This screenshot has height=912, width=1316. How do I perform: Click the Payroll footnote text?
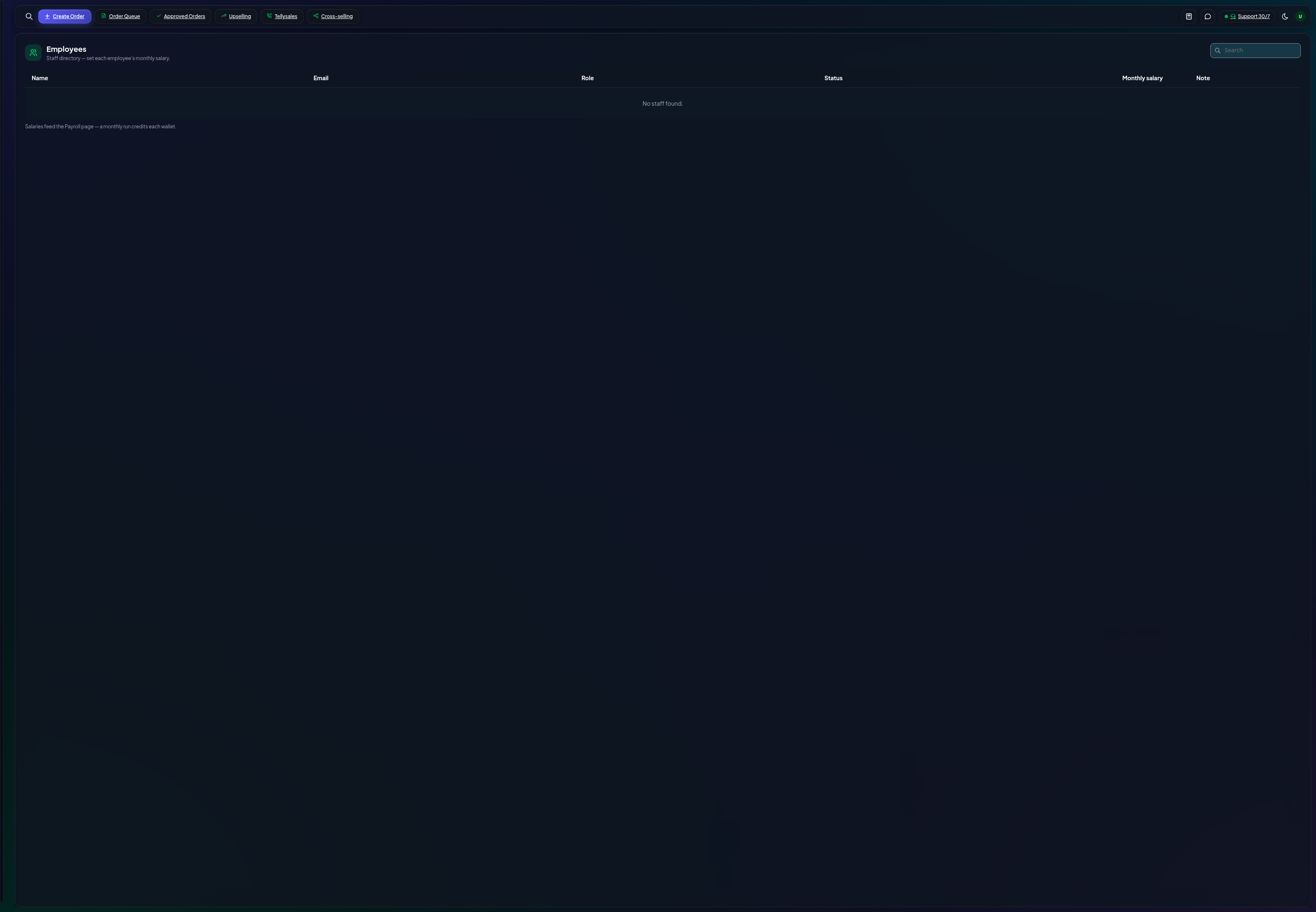[100, 127]
